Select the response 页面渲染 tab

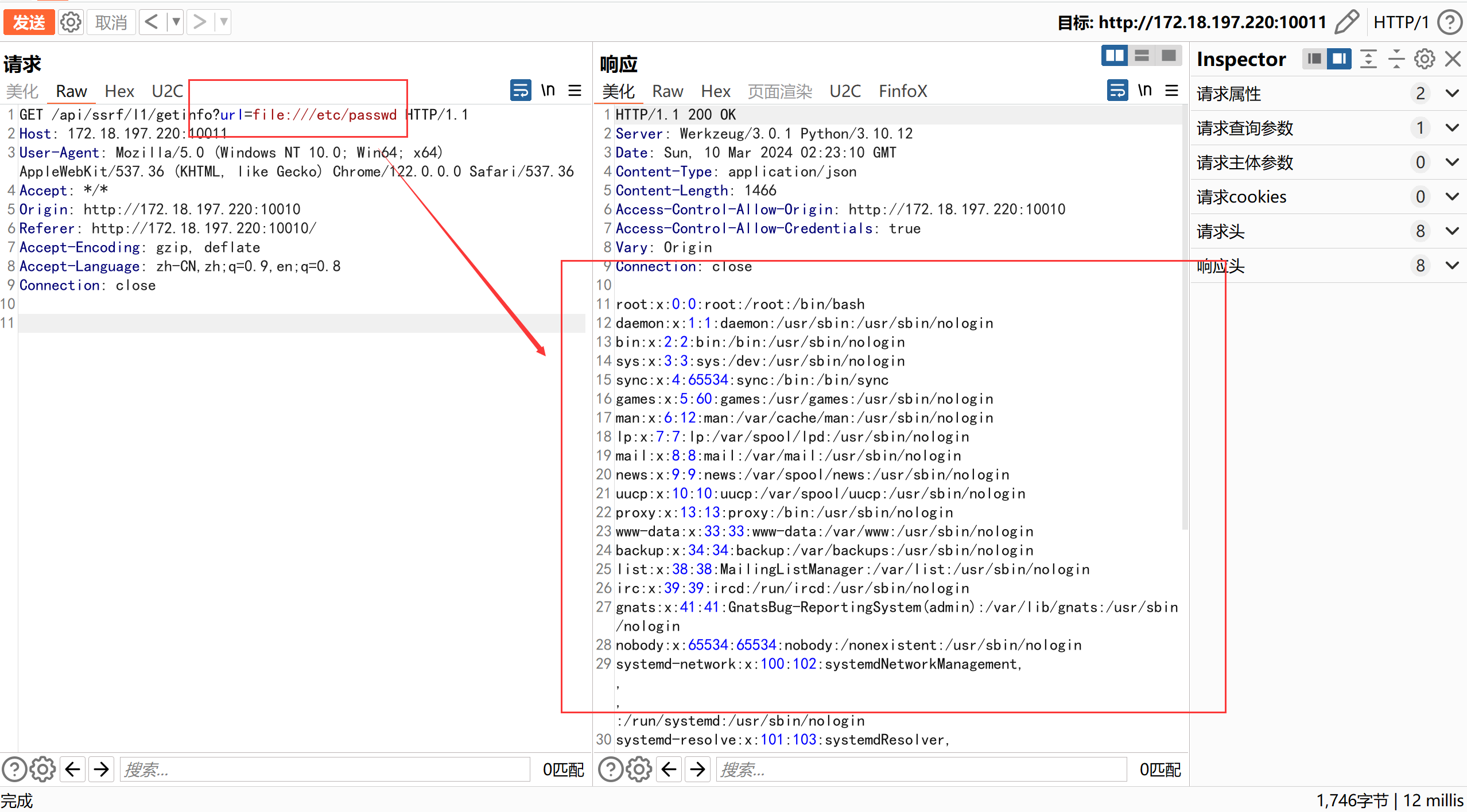[780, 91]
